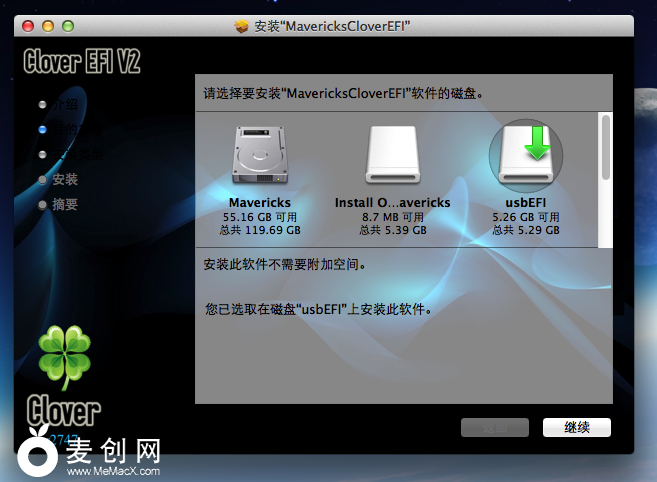Screen dimensions: 657x482
Task: Click the greyed-out 返回 back button
Action: (494, 427)
